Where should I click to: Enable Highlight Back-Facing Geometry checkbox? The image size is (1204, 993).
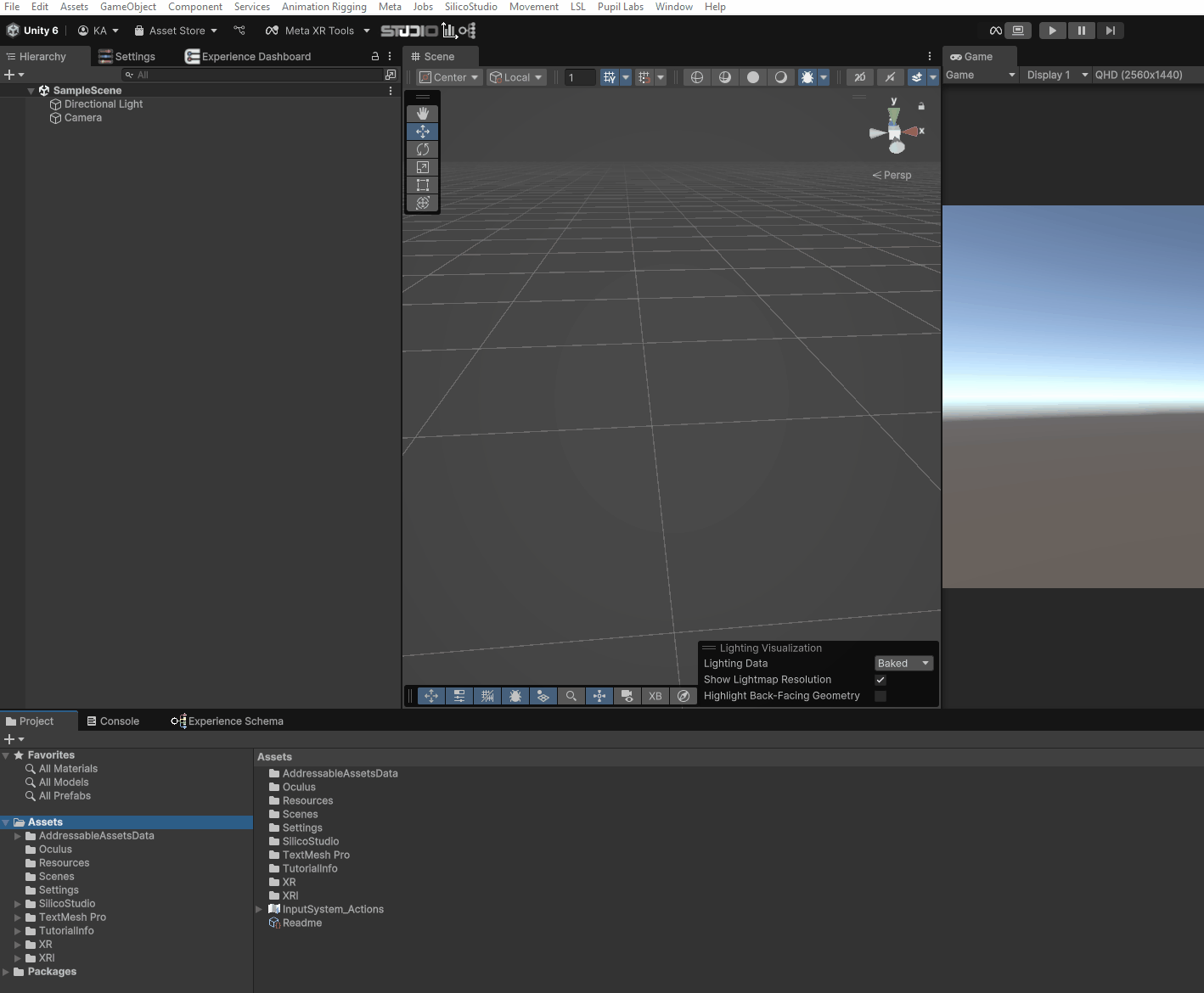(880, 696)
